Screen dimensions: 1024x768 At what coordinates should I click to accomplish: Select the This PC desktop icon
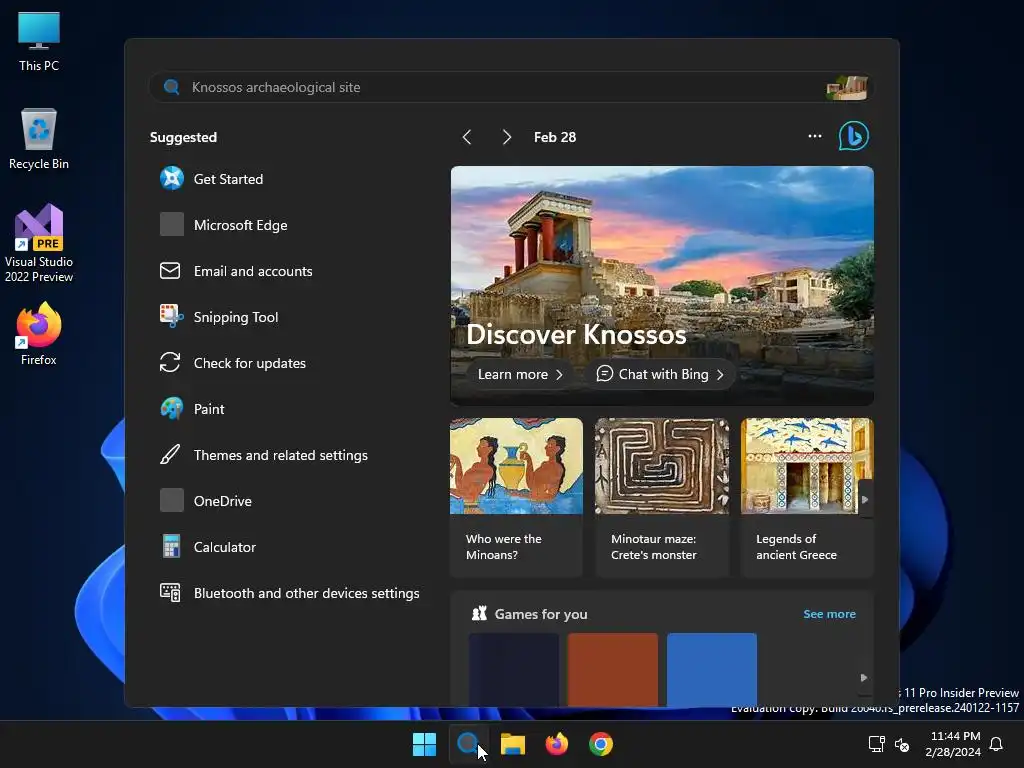[39, 40]
